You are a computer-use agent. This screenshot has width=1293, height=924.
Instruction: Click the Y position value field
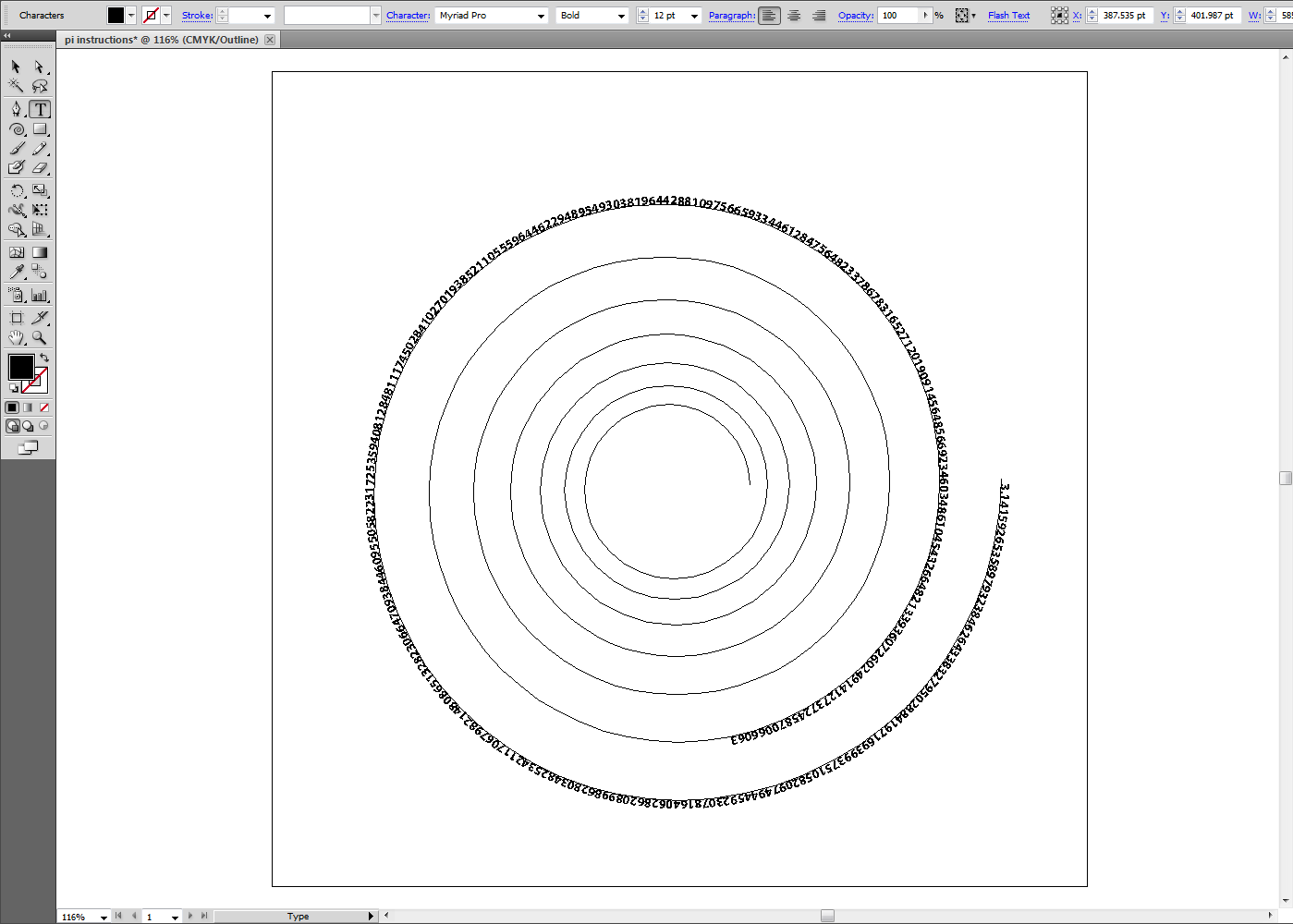[x=1213, y=16]
